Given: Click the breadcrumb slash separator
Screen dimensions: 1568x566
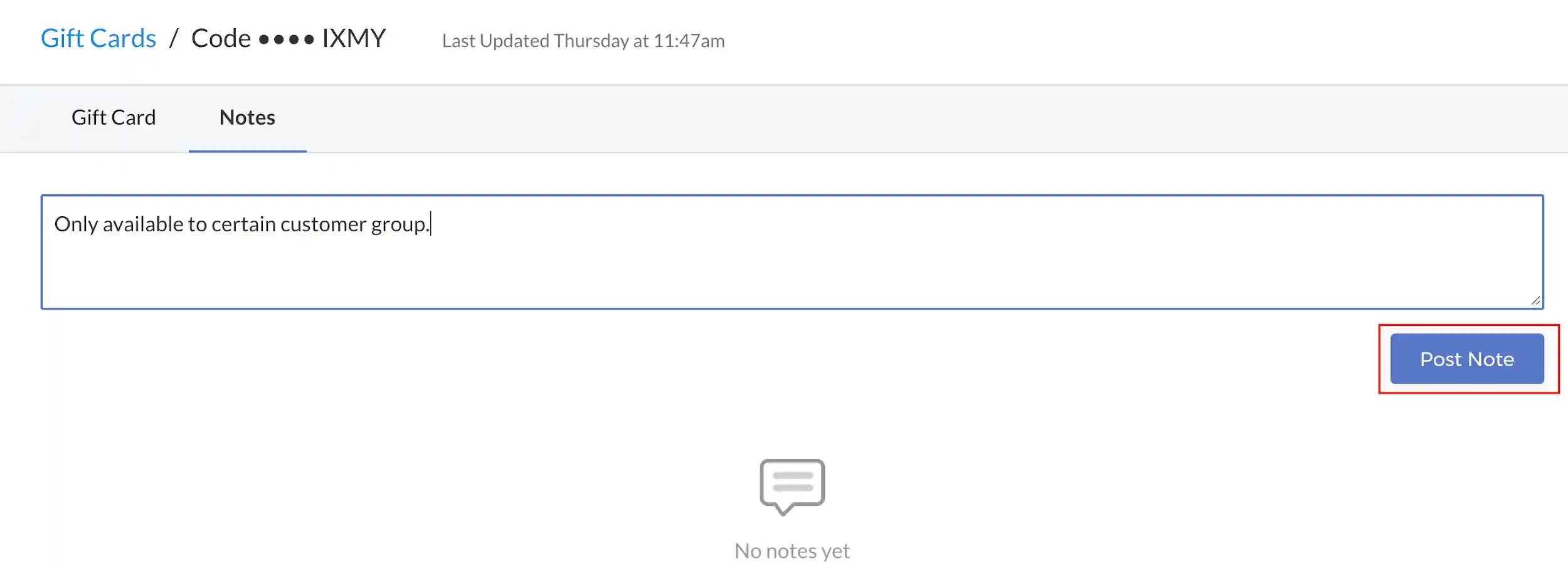Looking at the screenshot, I should click(x=174, y=38).
